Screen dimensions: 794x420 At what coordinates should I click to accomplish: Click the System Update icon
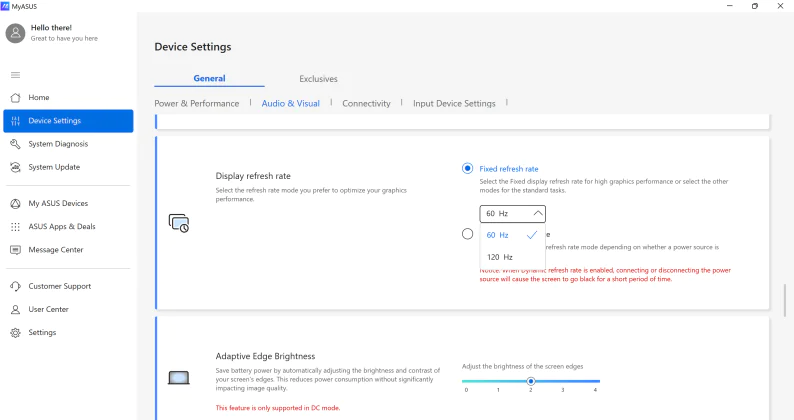[16, 167]
